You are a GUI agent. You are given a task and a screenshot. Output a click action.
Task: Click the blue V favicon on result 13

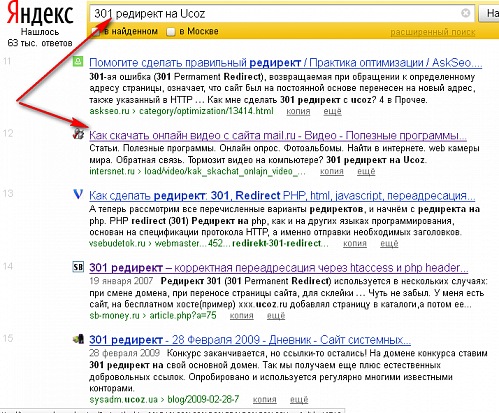[x=78, y=194]
